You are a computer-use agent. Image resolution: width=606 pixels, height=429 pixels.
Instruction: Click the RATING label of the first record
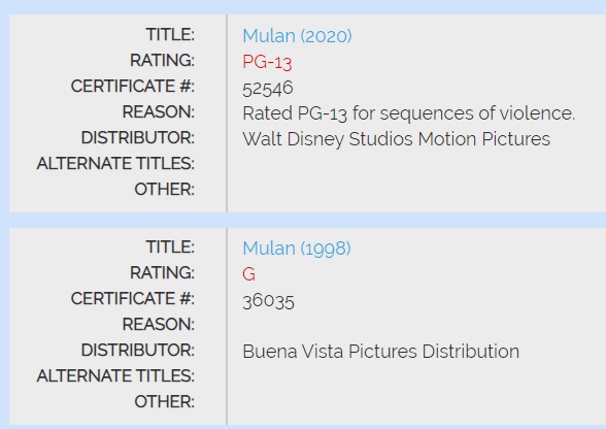(162, 60)
